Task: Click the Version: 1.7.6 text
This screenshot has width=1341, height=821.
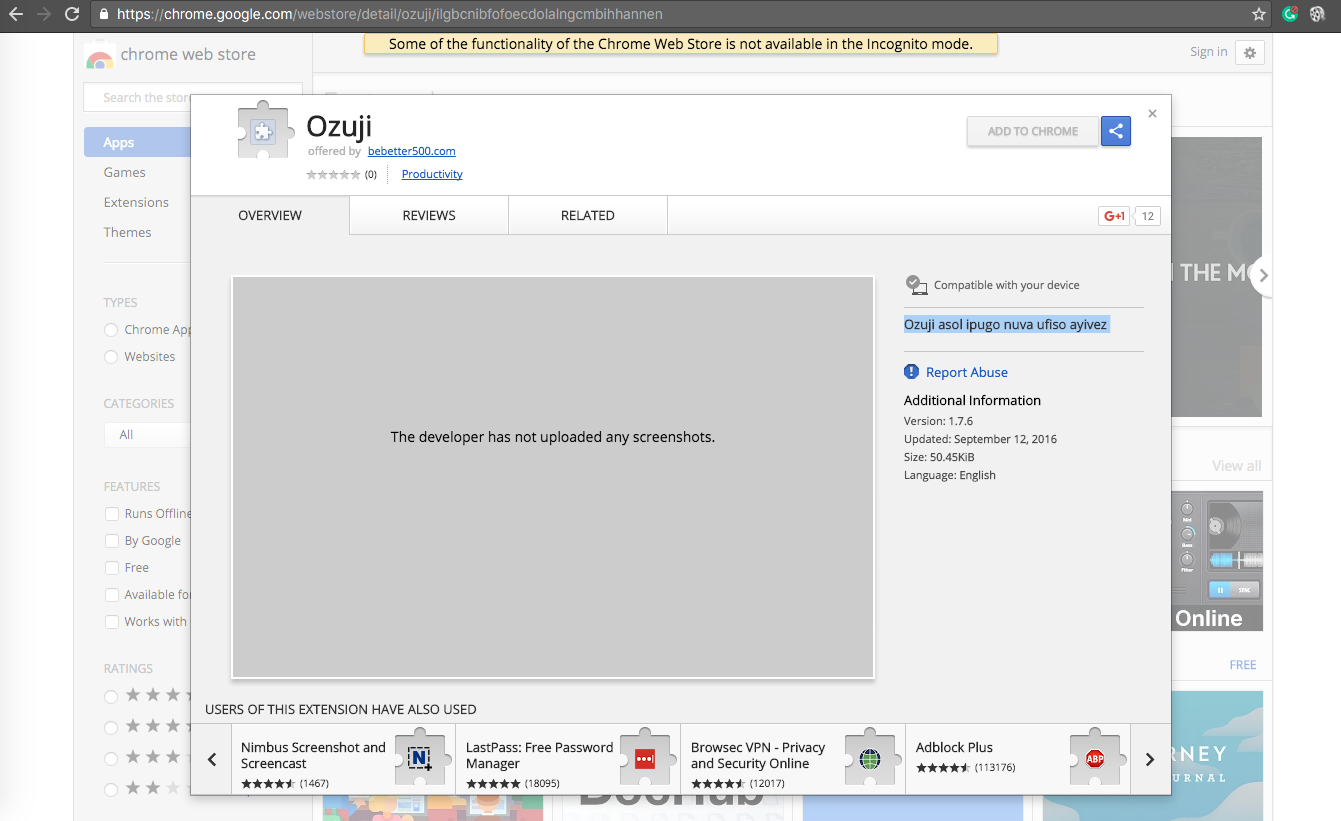Action: coord(938,421)
